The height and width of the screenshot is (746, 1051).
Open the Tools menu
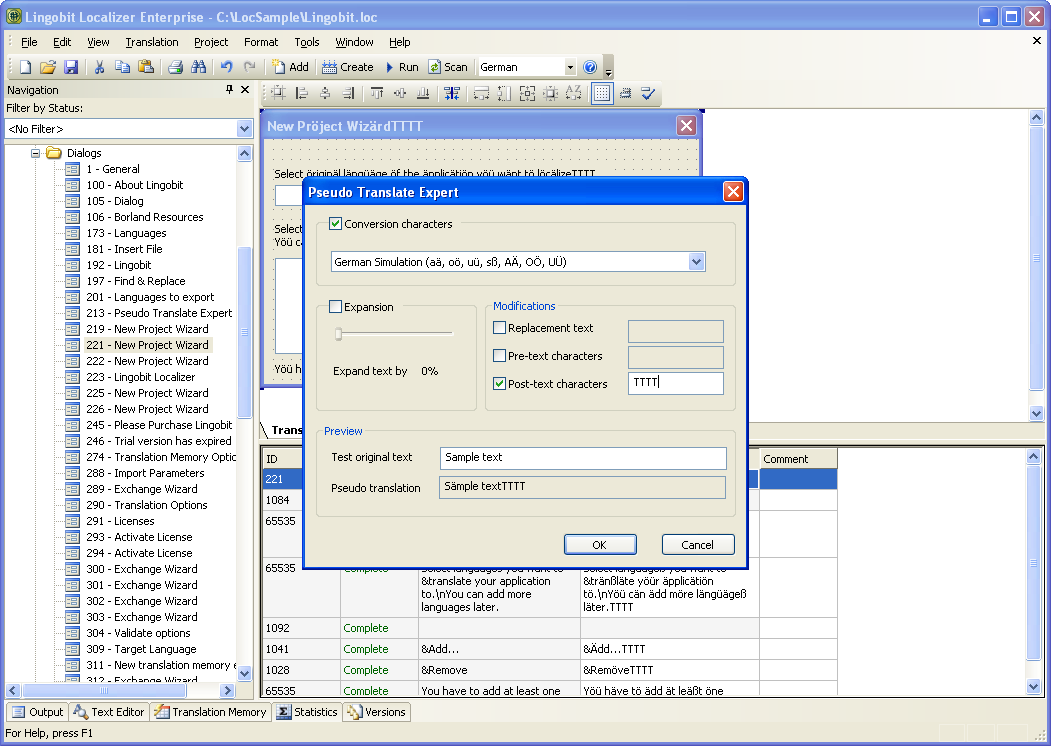(x=306, y=42)
